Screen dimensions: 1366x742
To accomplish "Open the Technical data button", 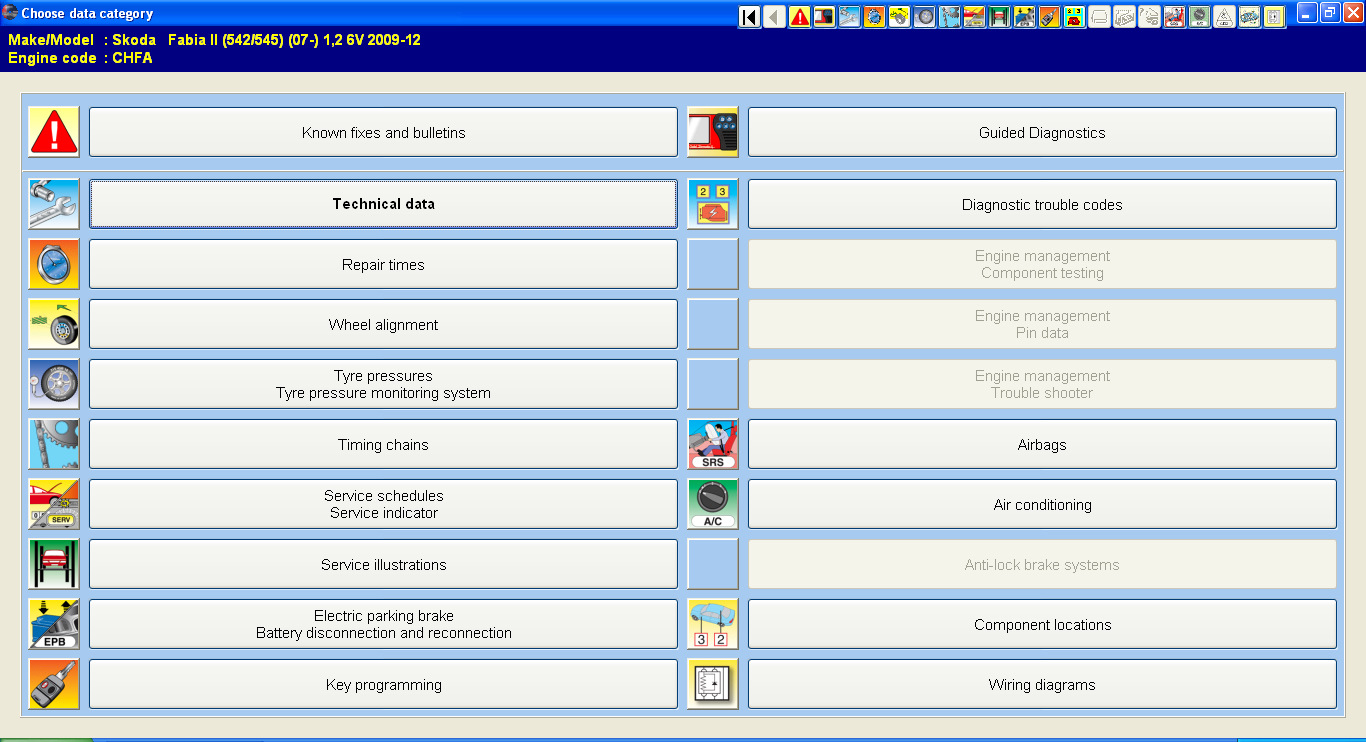I will click(383, 204).
